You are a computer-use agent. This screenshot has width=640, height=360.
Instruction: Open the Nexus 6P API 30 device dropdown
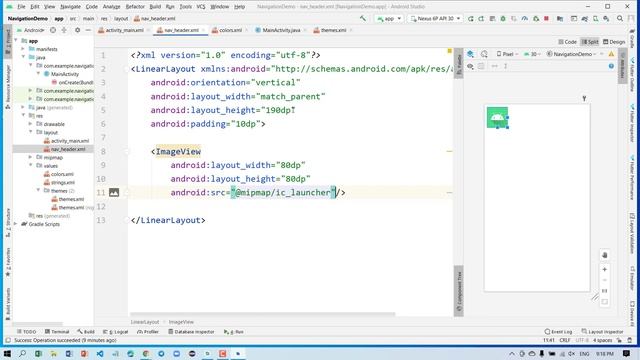436,18
